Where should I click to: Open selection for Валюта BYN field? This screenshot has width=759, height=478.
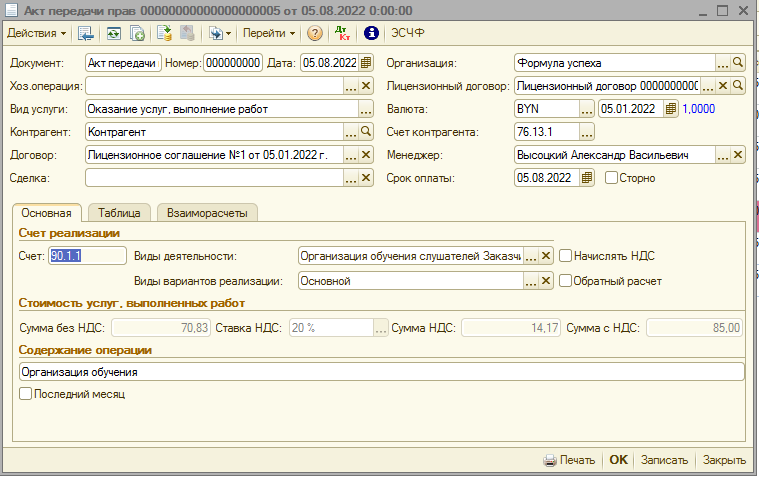587,109
